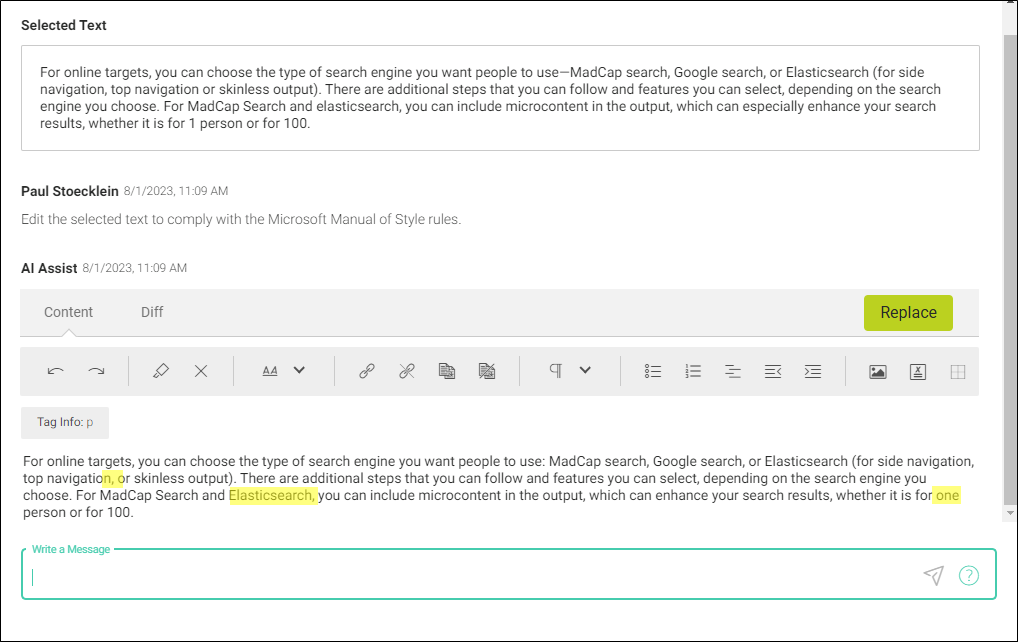Viewport: 1018px width, 642px height.
Task: Click the unlink broken chain icon
Action: coord(407,371)
